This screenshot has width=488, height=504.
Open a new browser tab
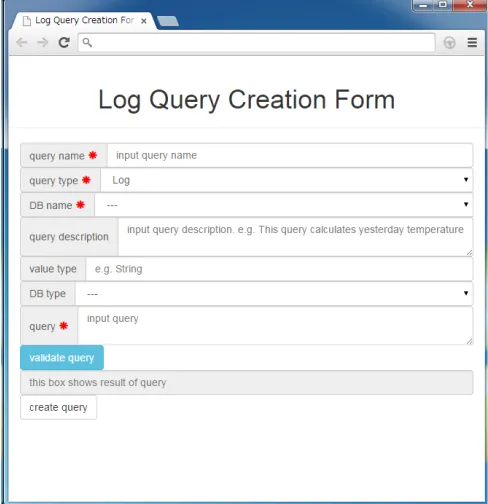click(168, 21)
